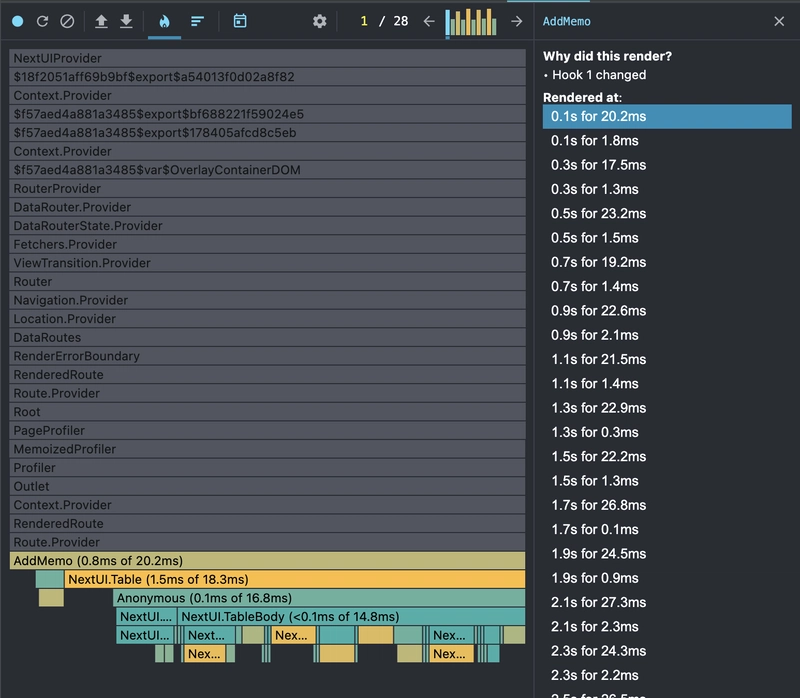The width and height of the screenshot is (800, 698).
Task: Go to the previous commit with the left arrow
Action: pyautogui.click(x=429, y=21)
